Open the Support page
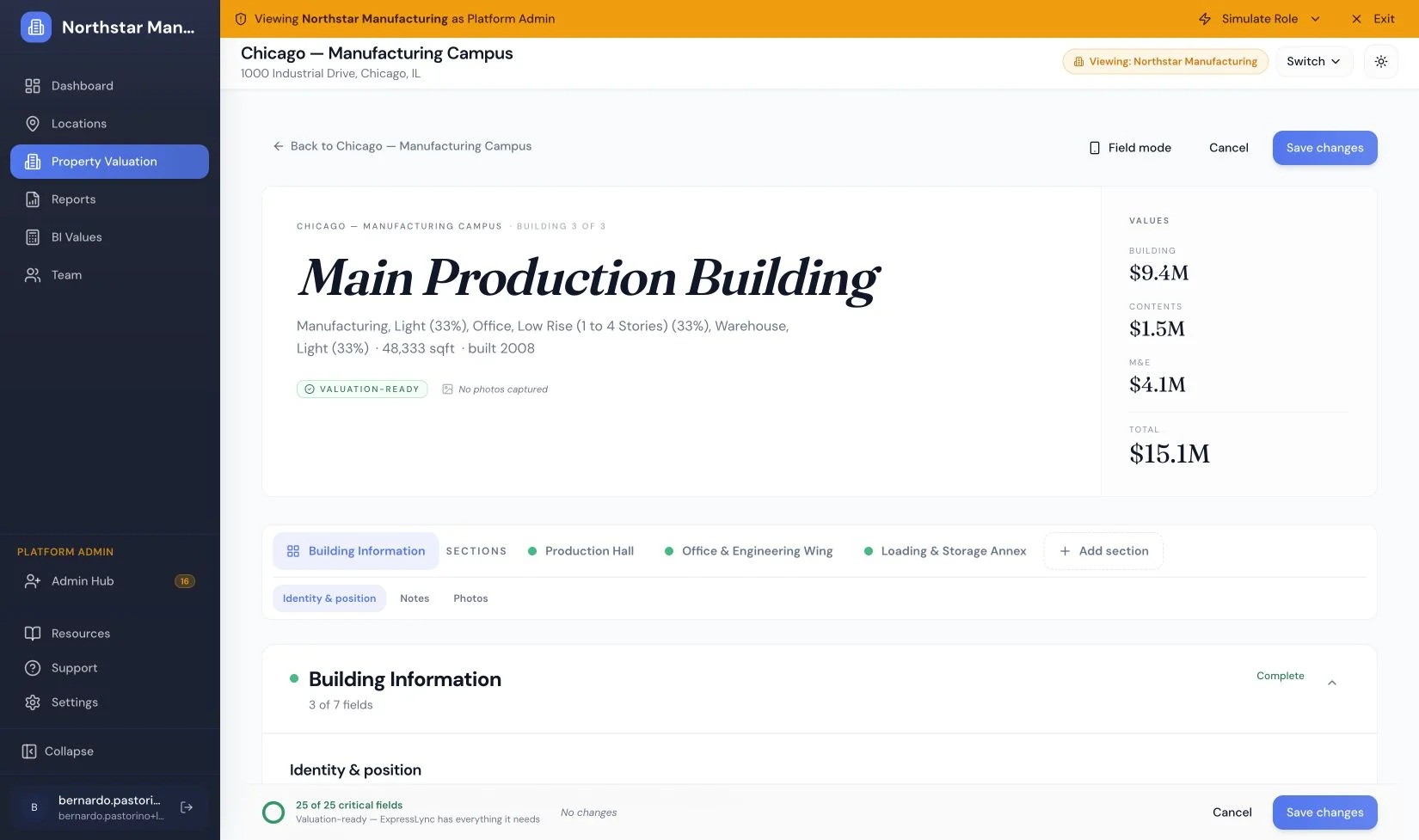This screenshot has width=1419, height=840. pyautogui.click(x=109, y=668)
